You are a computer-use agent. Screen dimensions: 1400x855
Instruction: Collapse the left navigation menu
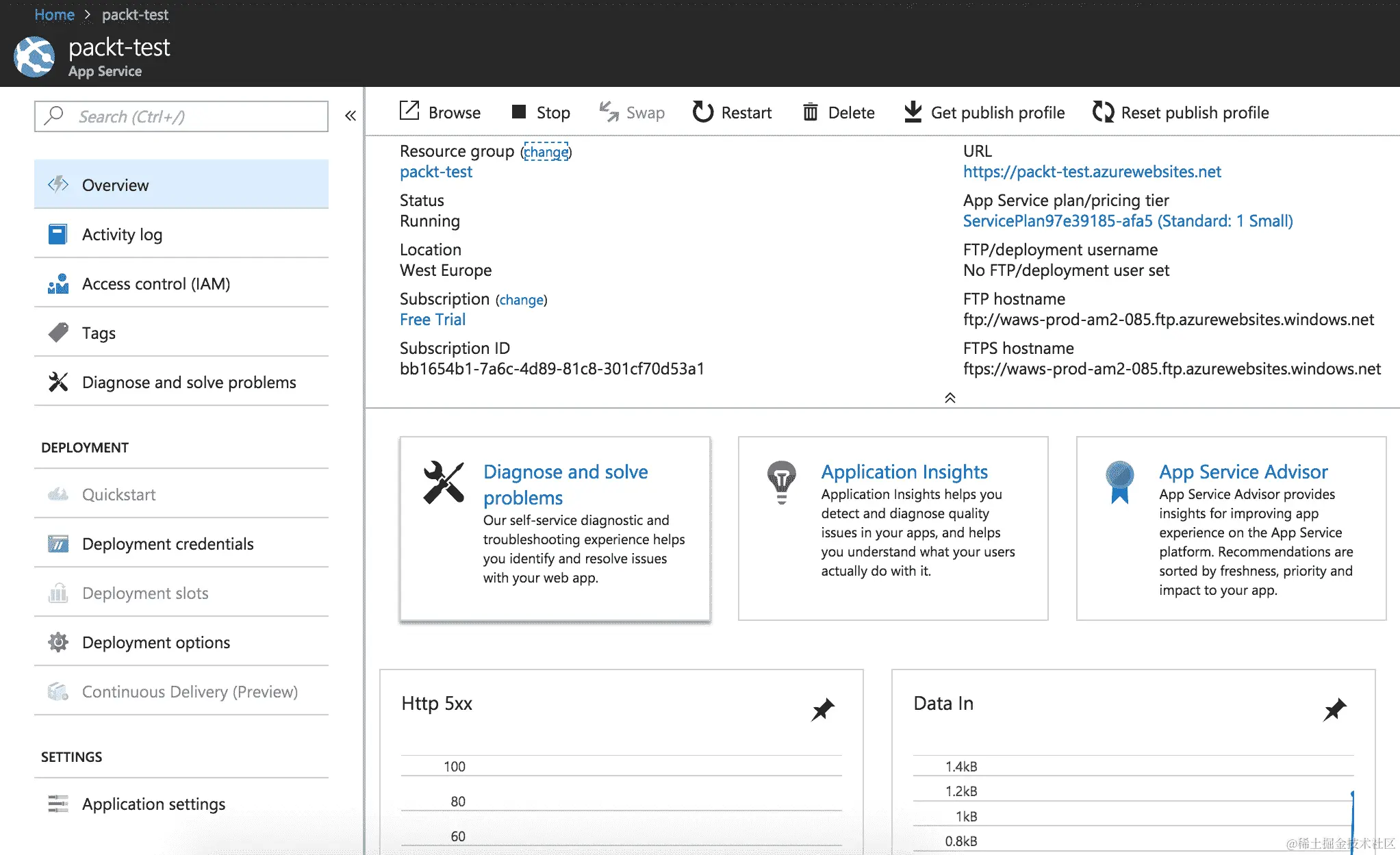point(351,116)
